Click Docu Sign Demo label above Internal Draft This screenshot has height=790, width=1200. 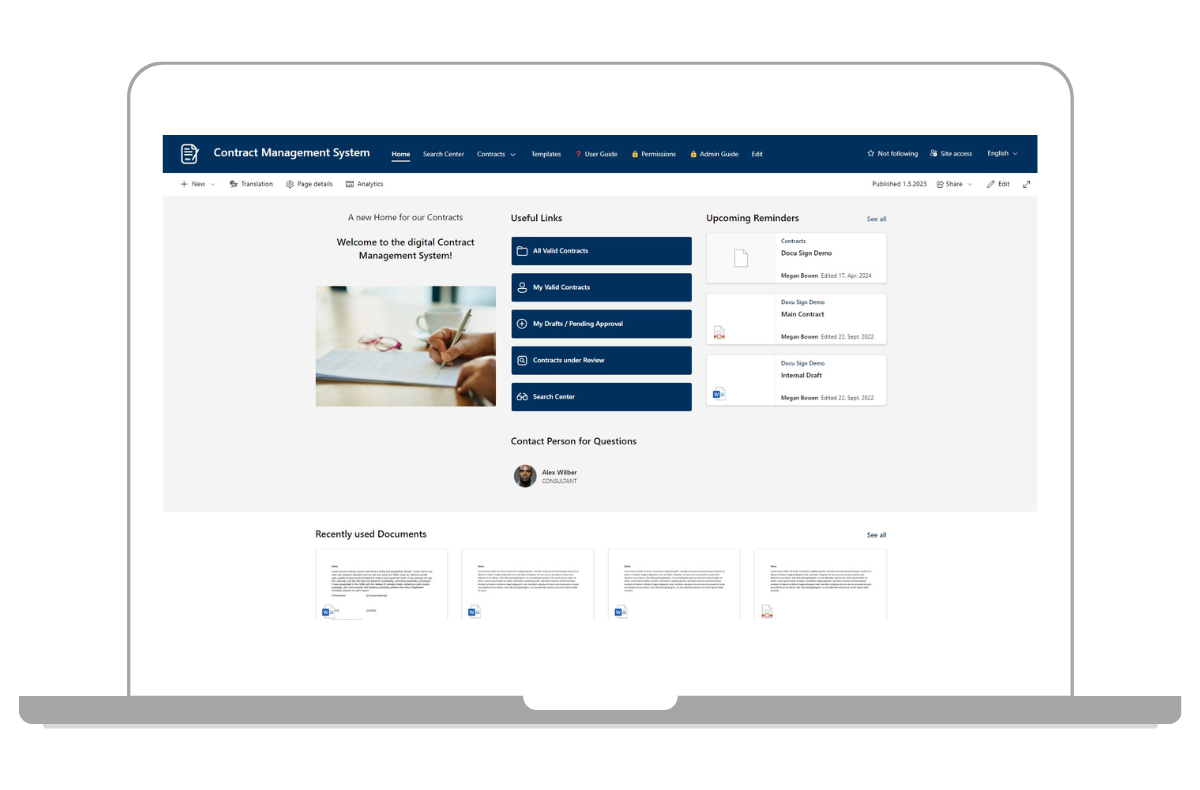[x=803, y=363]
